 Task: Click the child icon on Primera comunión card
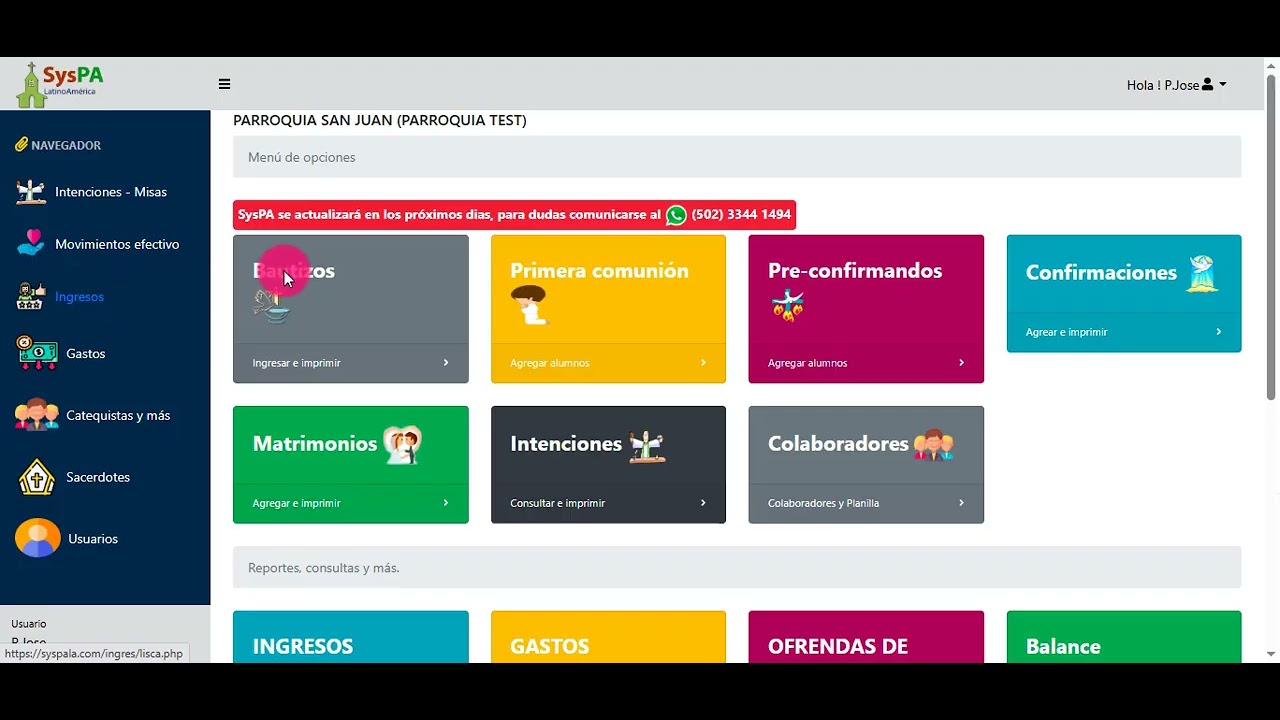coord(529,305)
